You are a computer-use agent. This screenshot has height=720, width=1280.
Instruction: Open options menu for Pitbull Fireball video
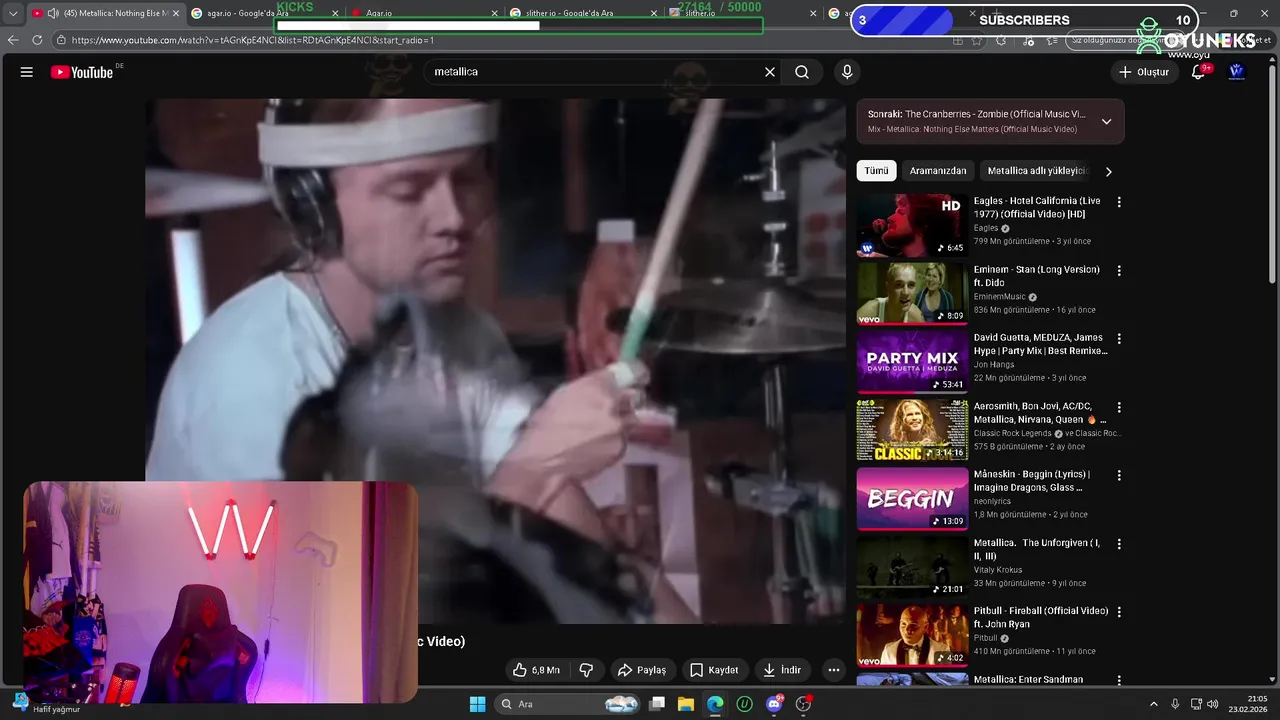point(1119,612)
